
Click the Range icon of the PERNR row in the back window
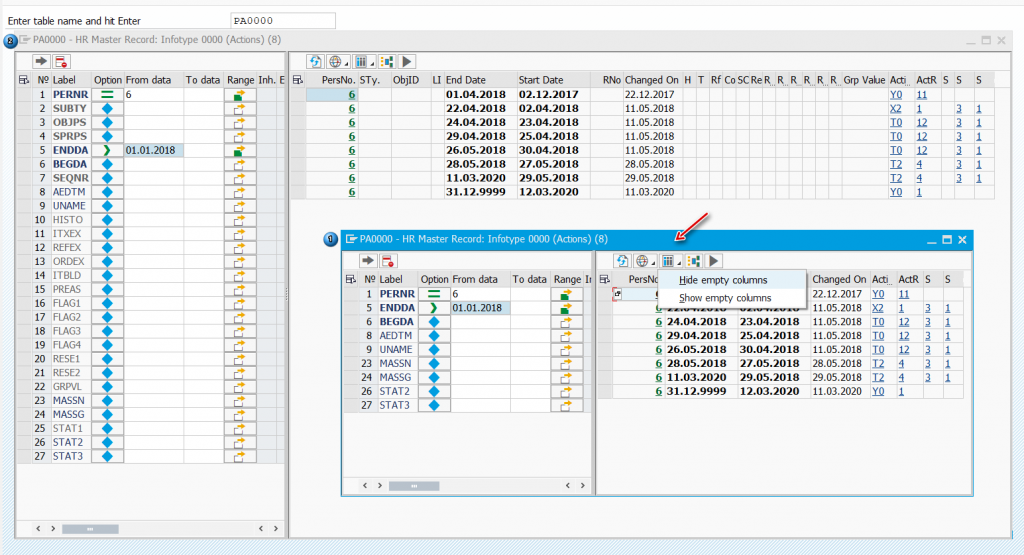[x=240, y=95]
